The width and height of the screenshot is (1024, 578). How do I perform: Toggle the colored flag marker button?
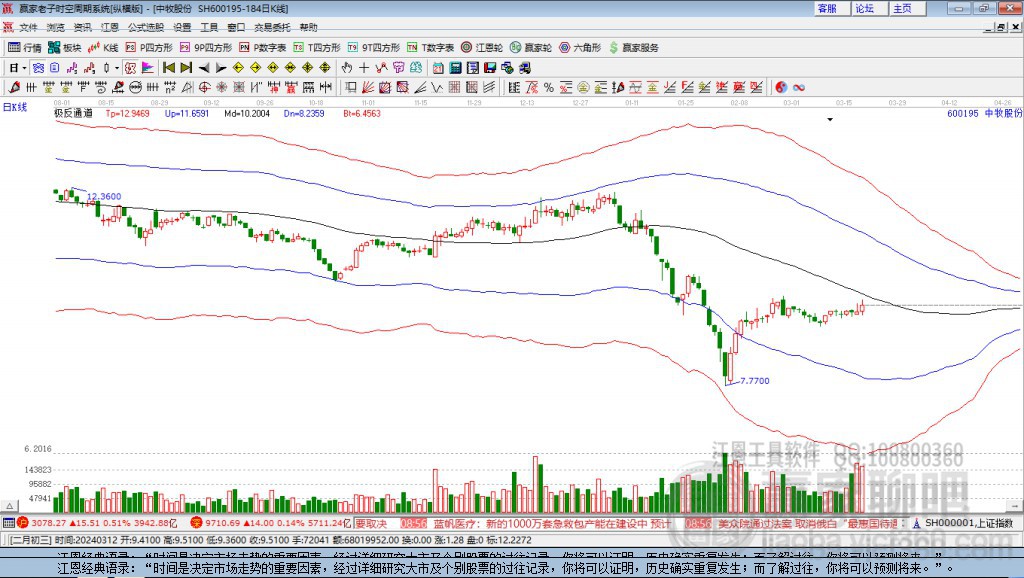148,68
